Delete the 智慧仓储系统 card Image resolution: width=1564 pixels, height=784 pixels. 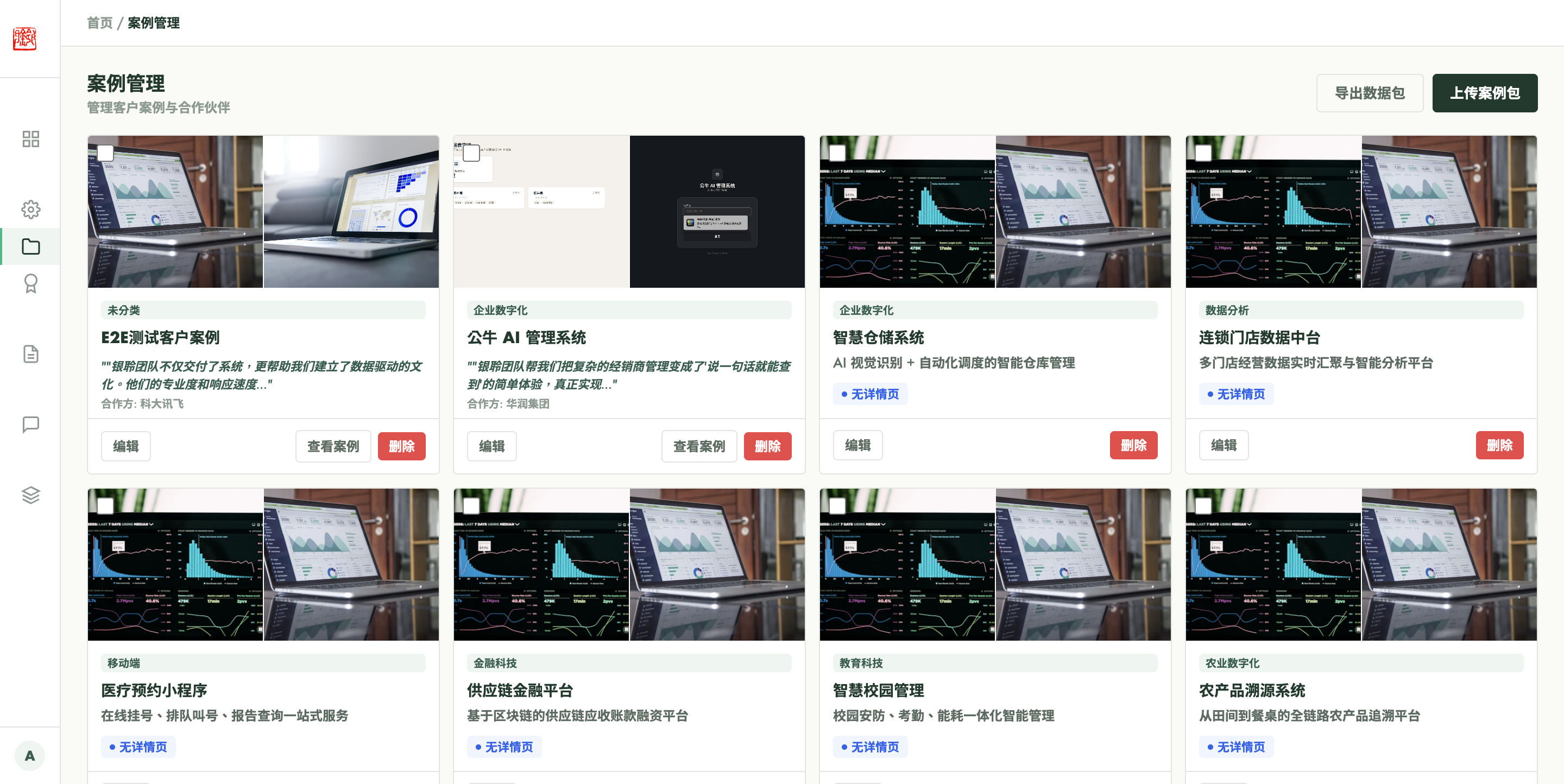click(1133, 445)
